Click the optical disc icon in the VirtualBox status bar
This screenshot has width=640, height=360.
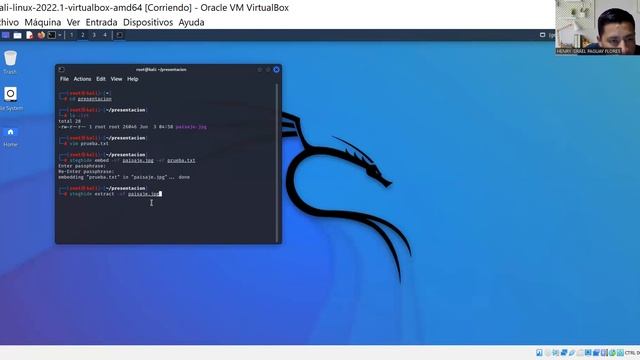coord(548,353)
